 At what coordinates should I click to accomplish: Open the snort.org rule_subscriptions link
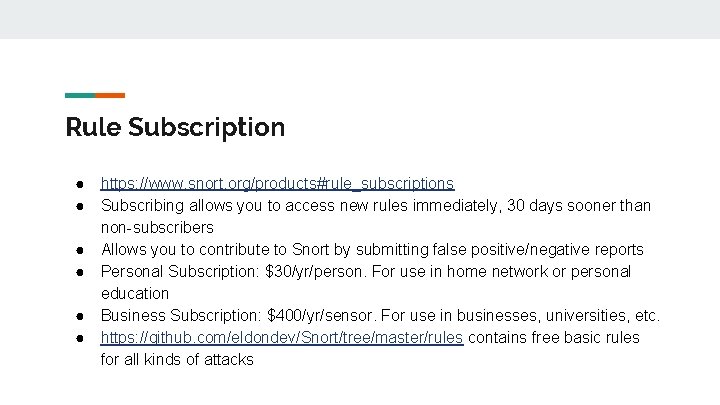coord(277,184)
